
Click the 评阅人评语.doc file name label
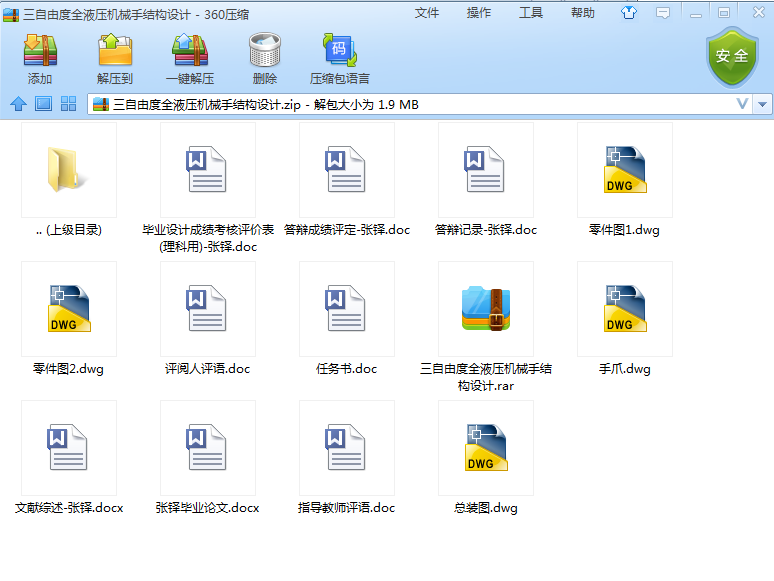point(208,369)
